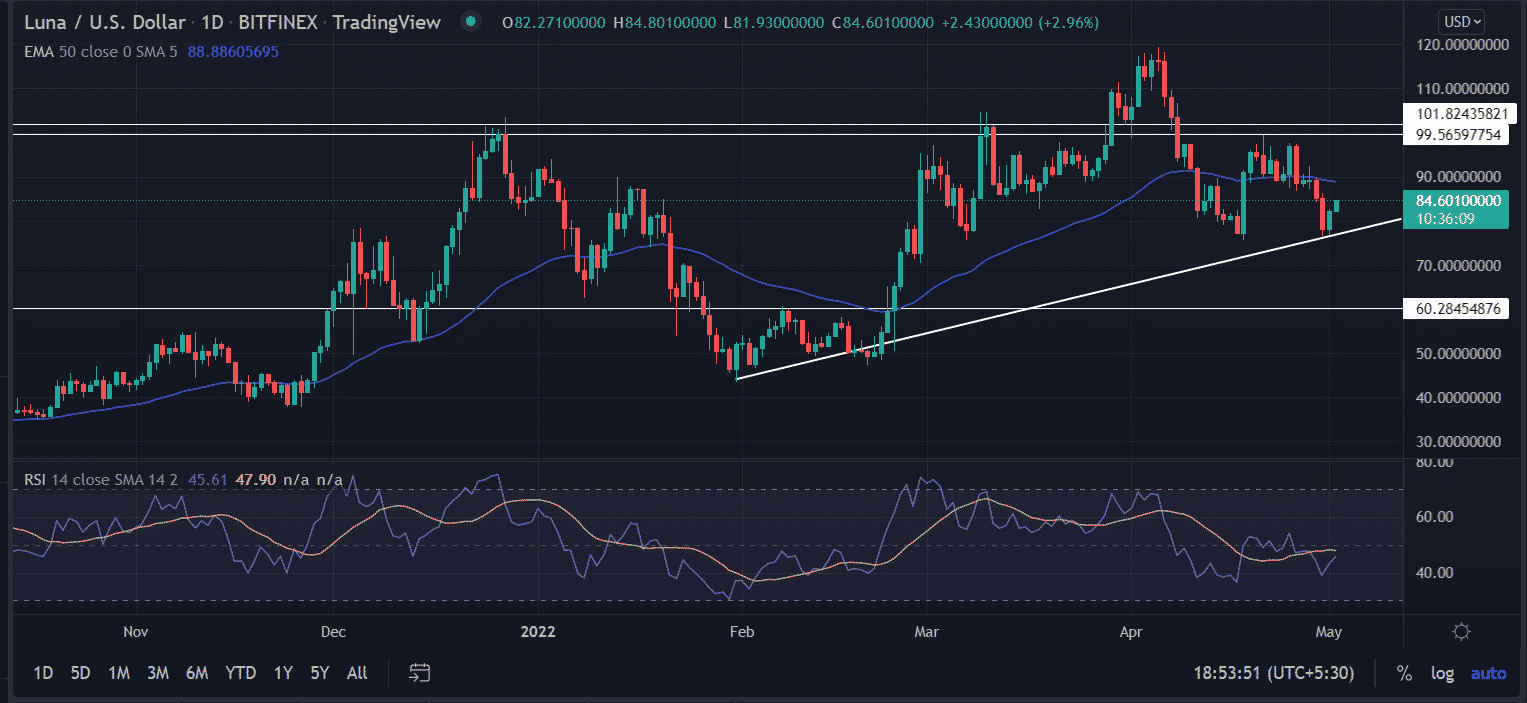The image size is (1527, 703).
Task: Click the current price label 84.60100000
Action: click(x=1454, y=201)
